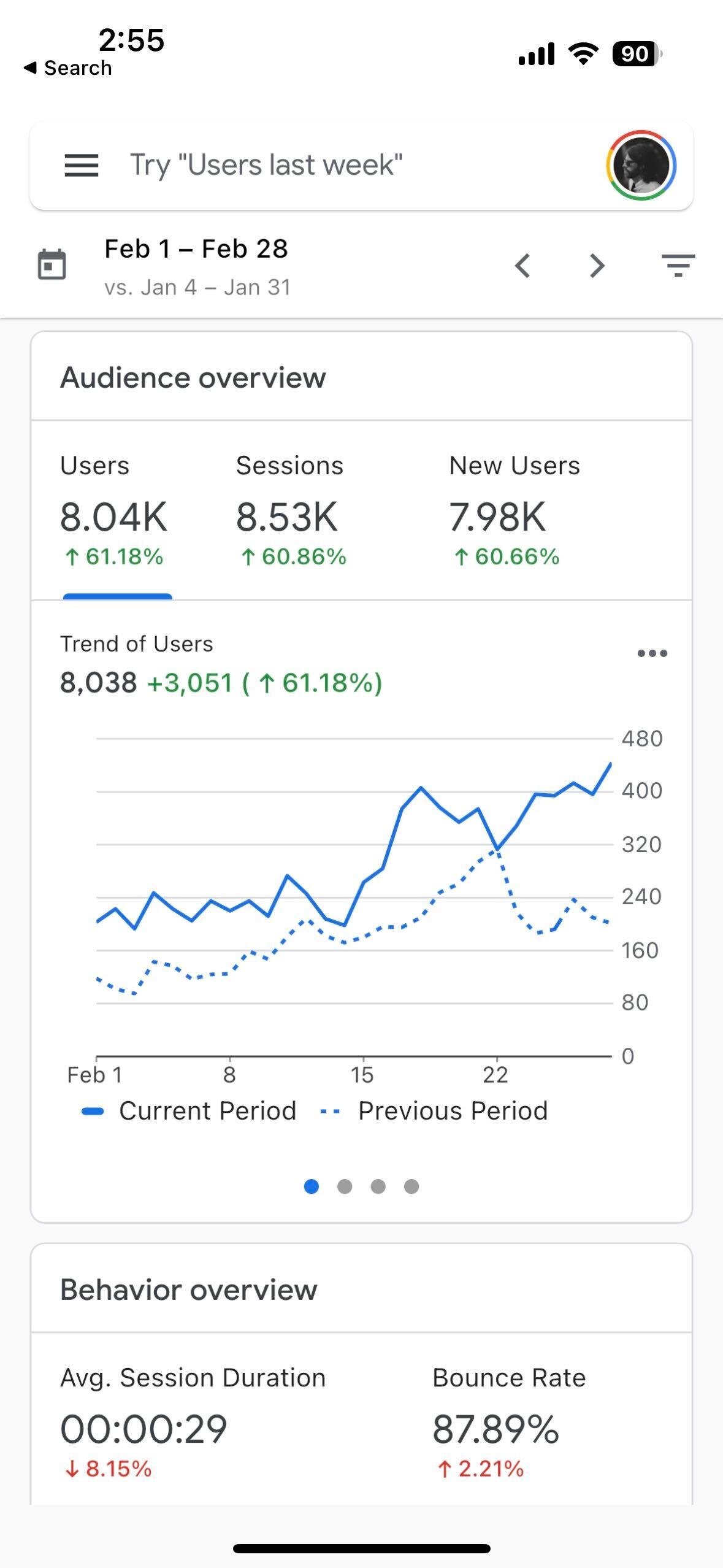This screenshot has height=1568, width=723.
Task: Select the Sessions metric
Action: (x=289, y=515)
